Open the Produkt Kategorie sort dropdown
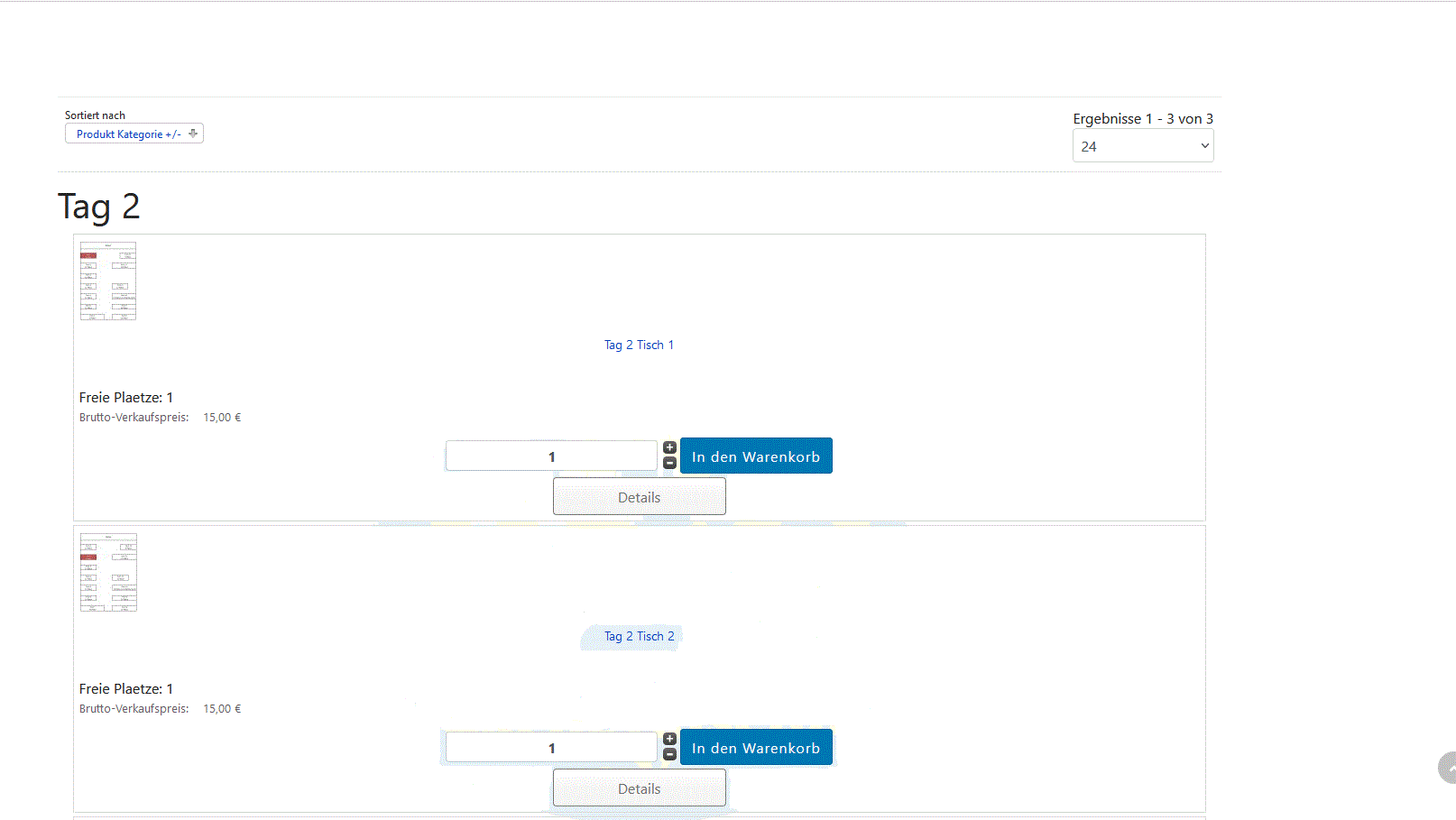The width and height of the screenshot is (1456, 820). (128, 134)
